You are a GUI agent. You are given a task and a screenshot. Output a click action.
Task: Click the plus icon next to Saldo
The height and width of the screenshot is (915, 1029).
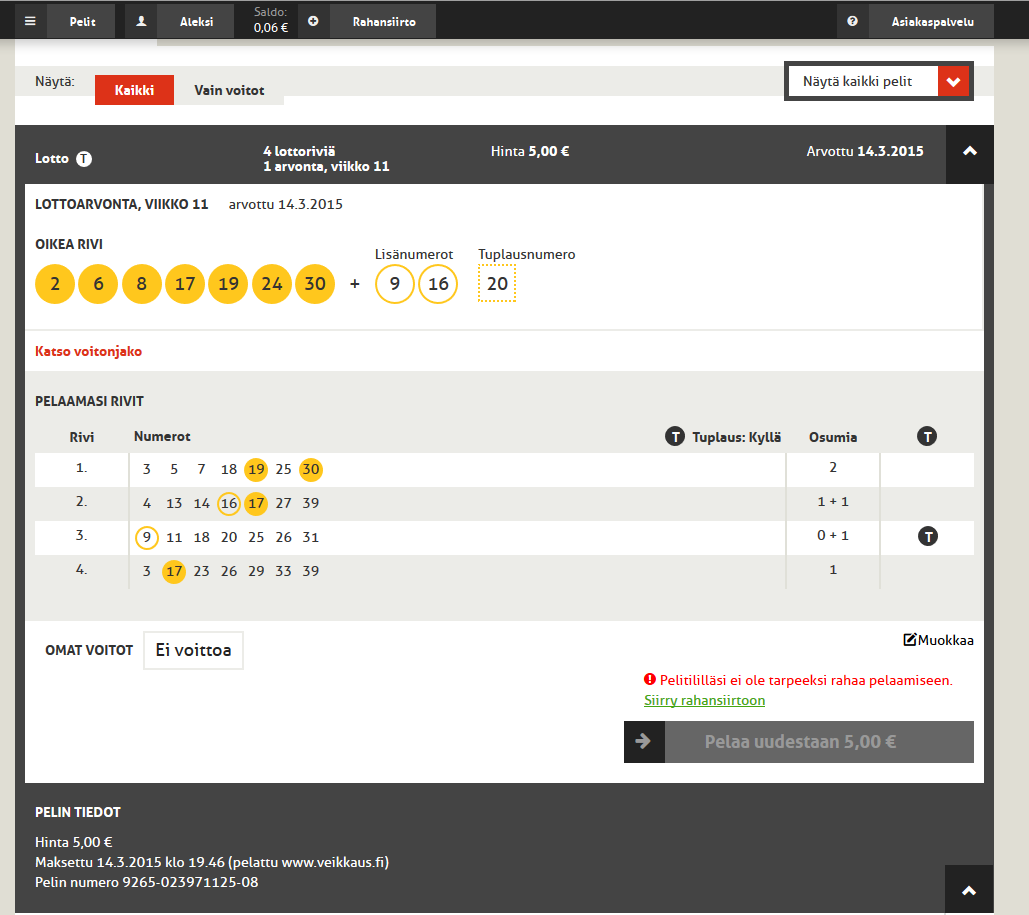[x=313, y=21]
